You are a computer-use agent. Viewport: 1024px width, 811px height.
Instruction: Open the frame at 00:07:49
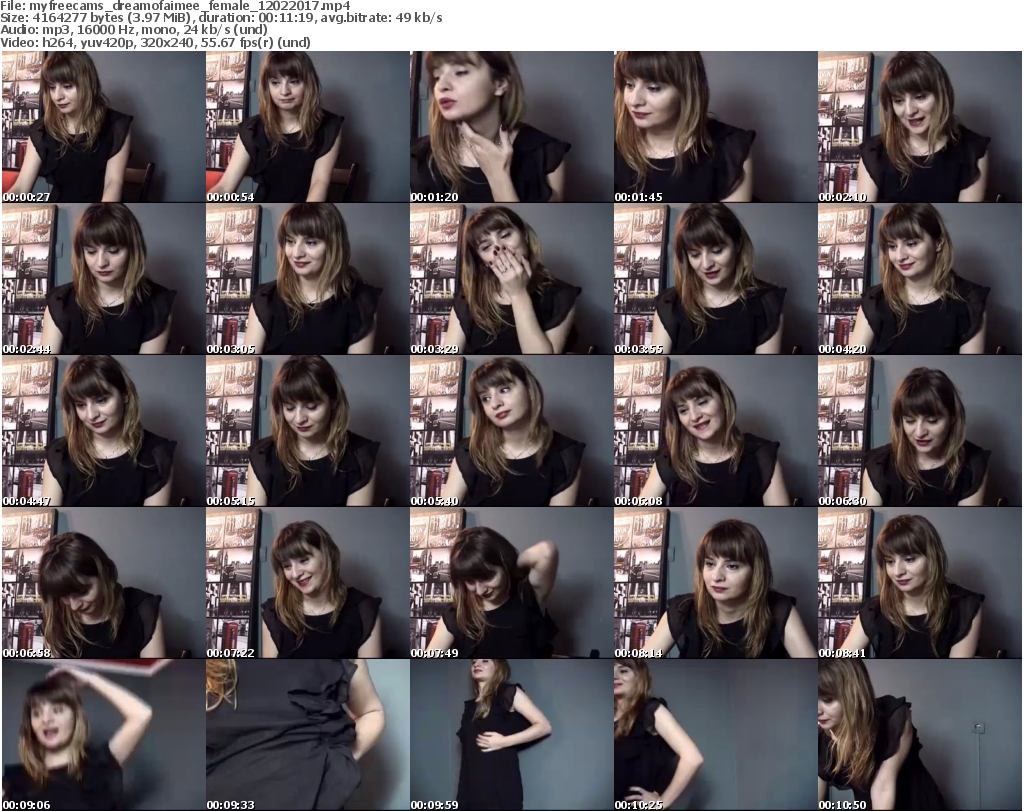[511, 583]
